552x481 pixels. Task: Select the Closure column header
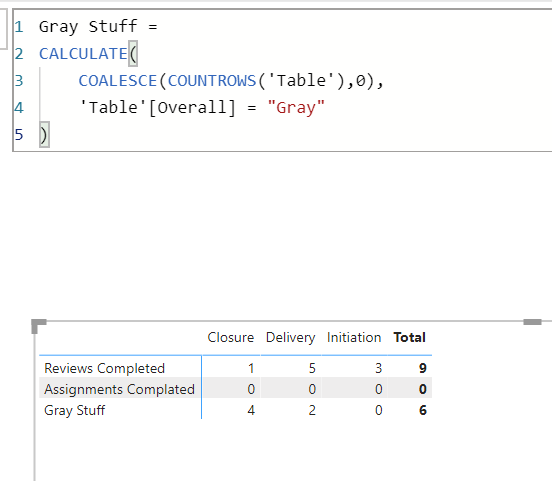231,337
